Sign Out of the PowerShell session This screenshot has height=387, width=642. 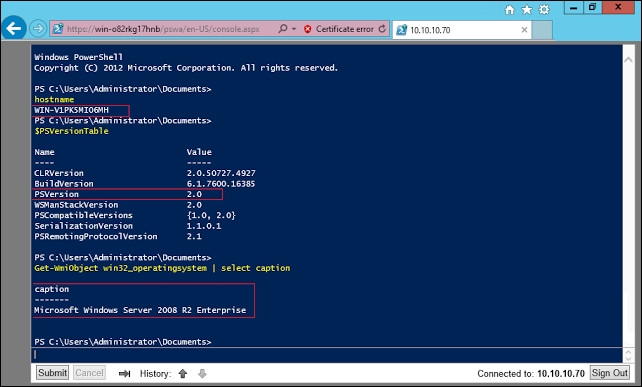pos(610,373)
